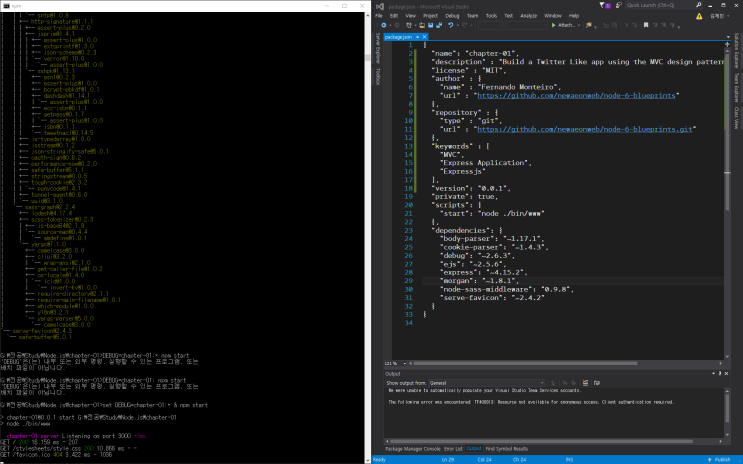Follow the author url node-6-blueprints link
Viewport: 743px width, 464px height.
pyautogui.click(x=576, y=95)
